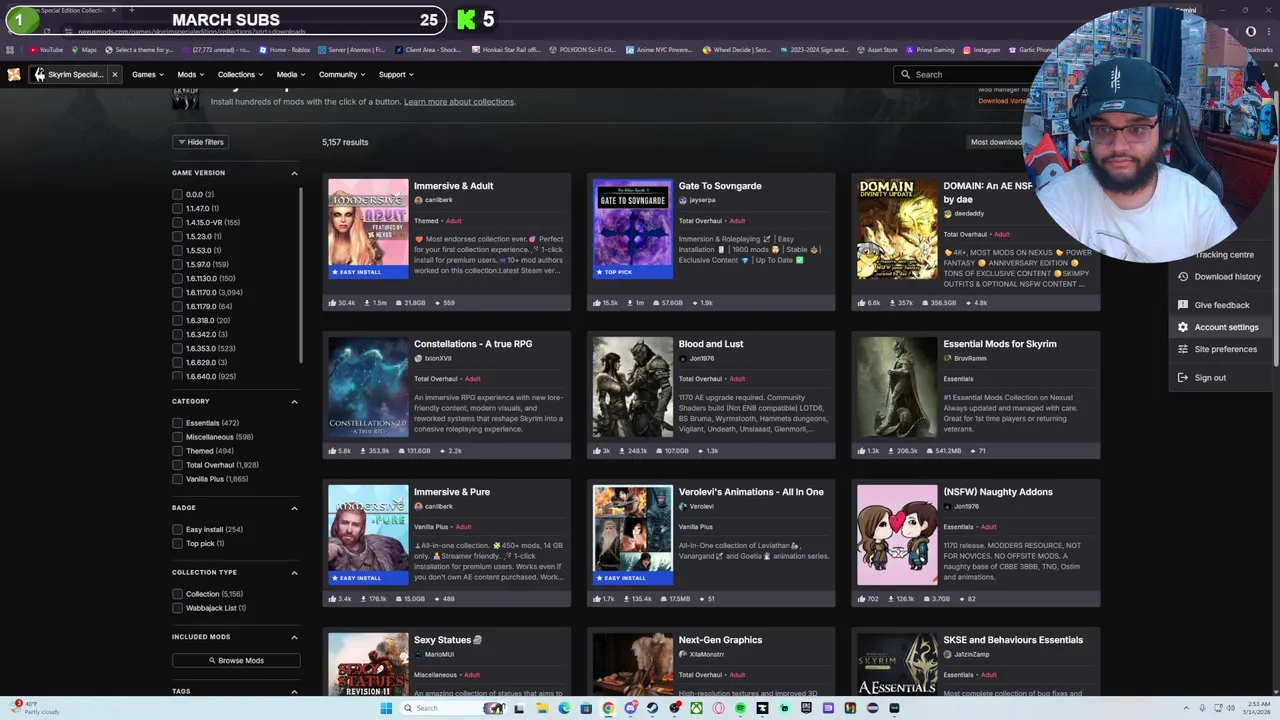The height and width of the screenshot is (720, 1280).
Task: Enable the Essentials category filter
Action: click(x=177, y=423)
